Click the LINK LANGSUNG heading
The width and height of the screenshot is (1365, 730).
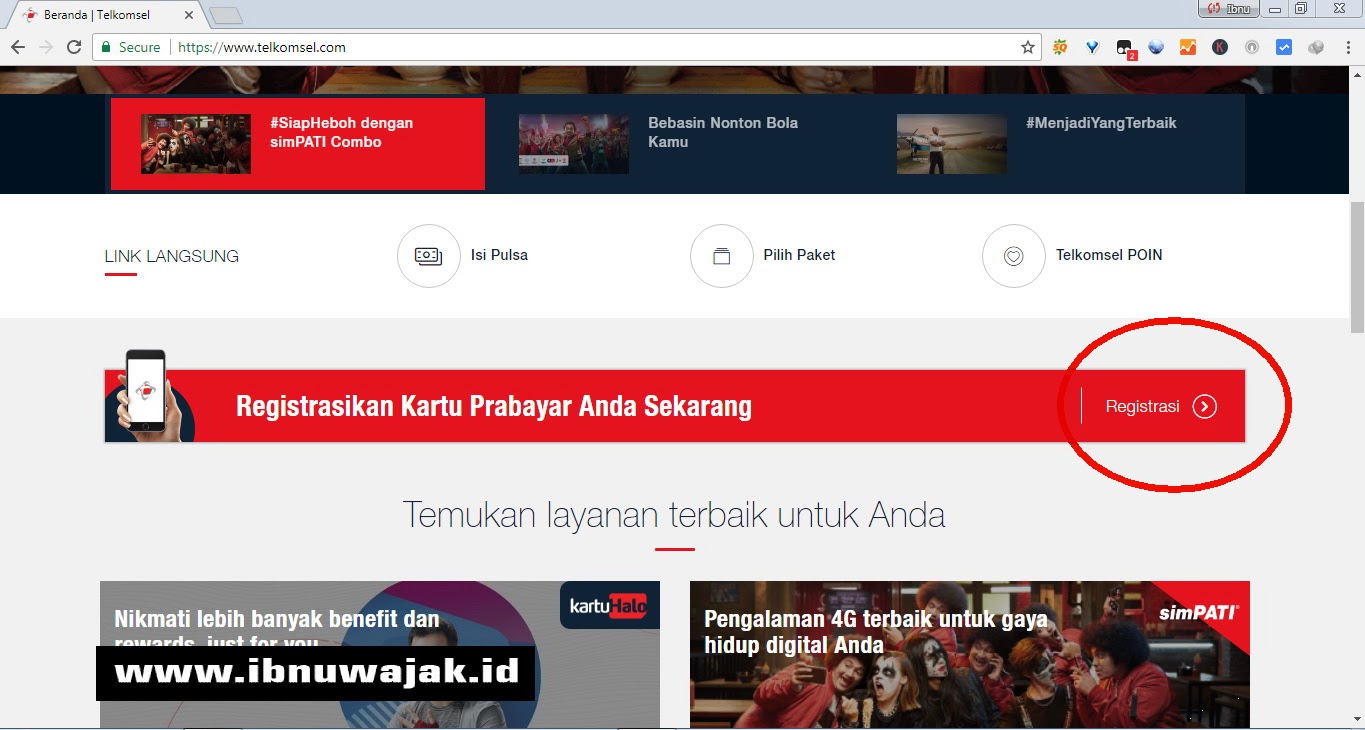coord(172,256)
